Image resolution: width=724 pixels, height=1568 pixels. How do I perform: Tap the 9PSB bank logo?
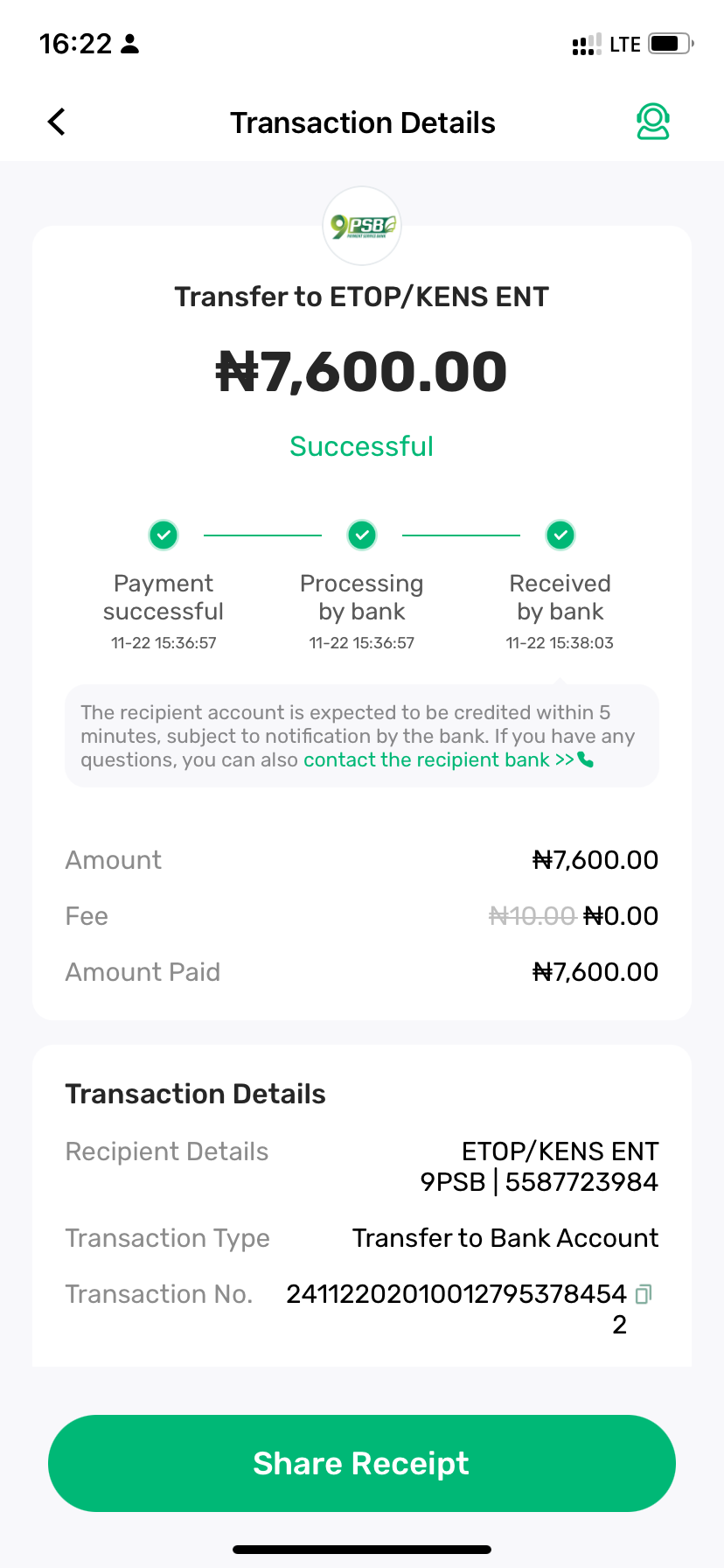click(x=362, y=226)
